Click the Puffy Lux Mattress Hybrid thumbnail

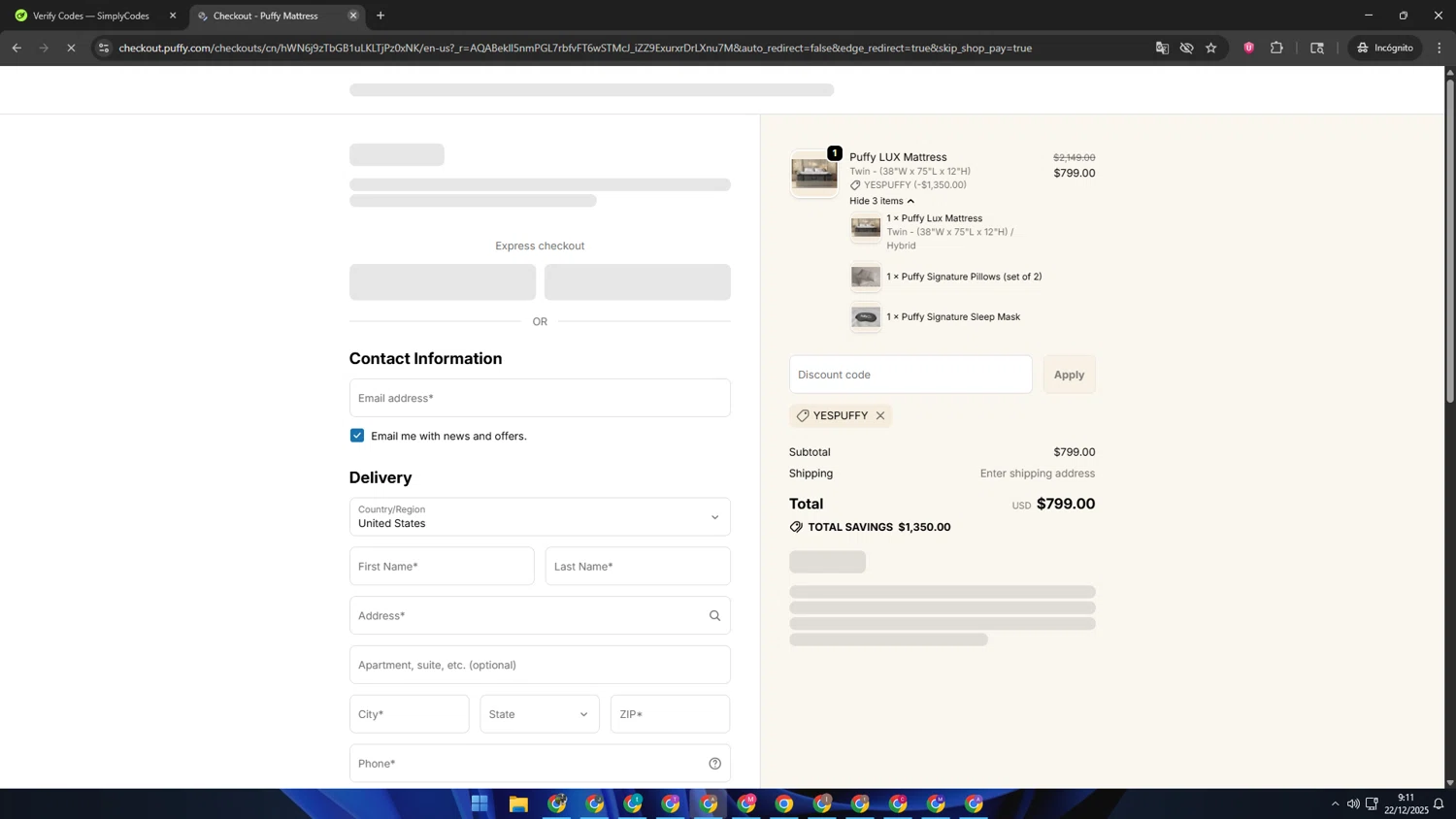[x=866, y=228]
